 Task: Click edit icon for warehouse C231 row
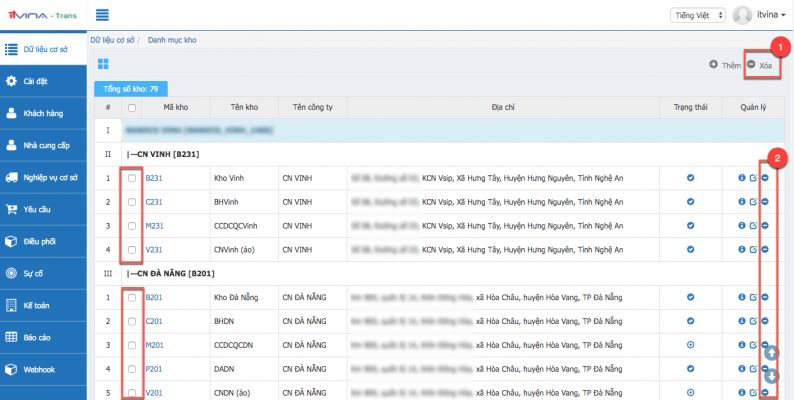[x=753, y=202]
